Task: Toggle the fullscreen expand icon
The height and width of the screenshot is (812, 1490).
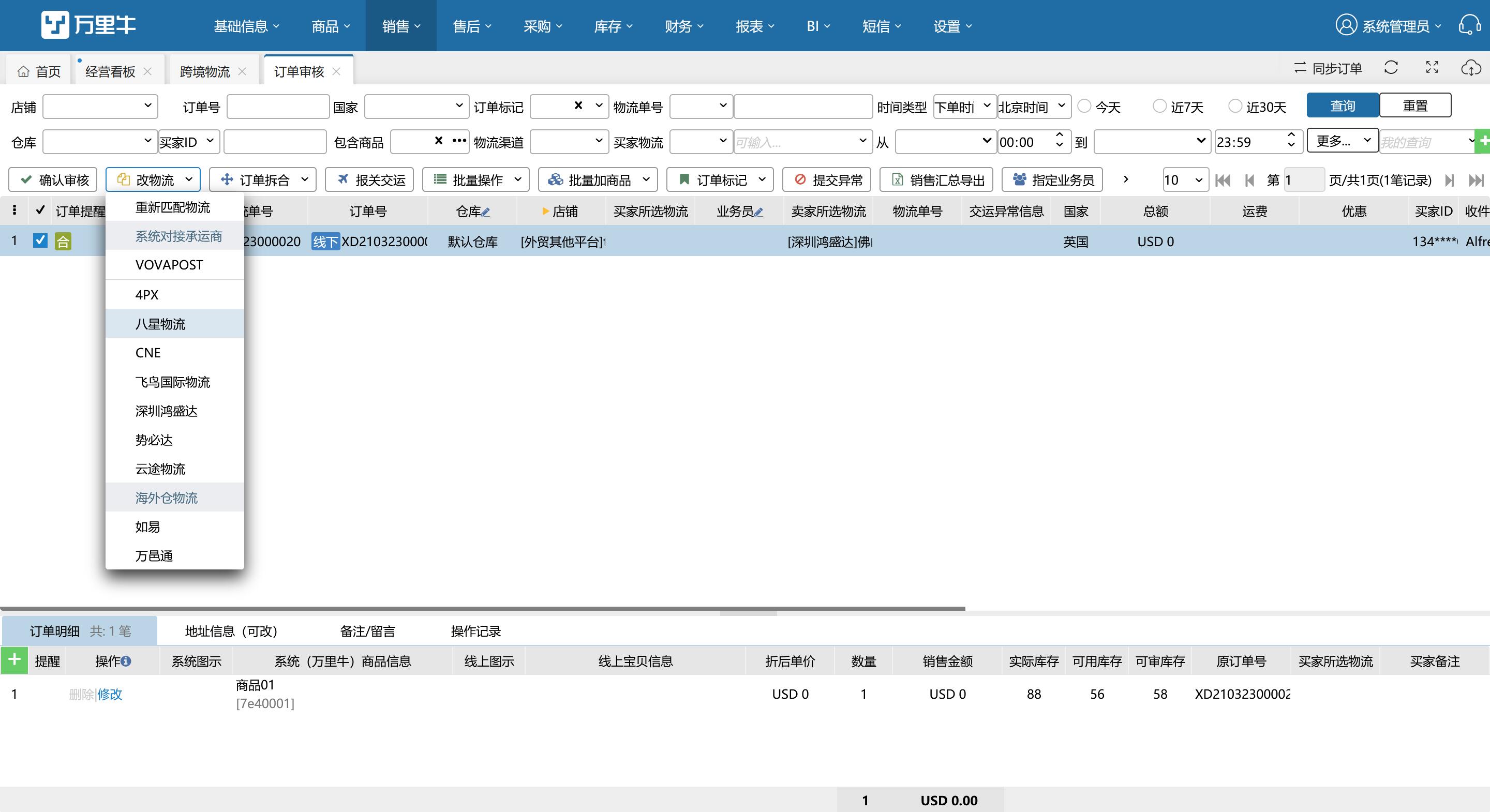Action: pyautogui.click(x=1432, y=68)
